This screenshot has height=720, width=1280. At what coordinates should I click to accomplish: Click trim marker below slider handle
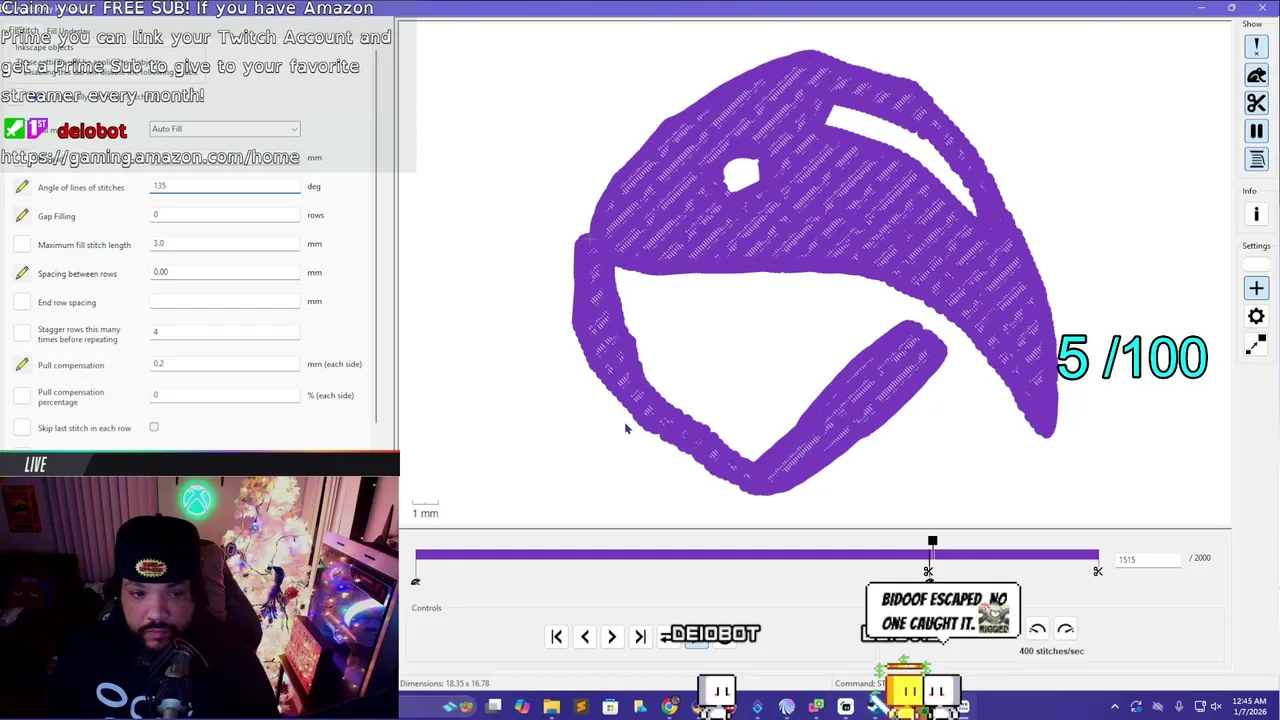tap(928, 571)
